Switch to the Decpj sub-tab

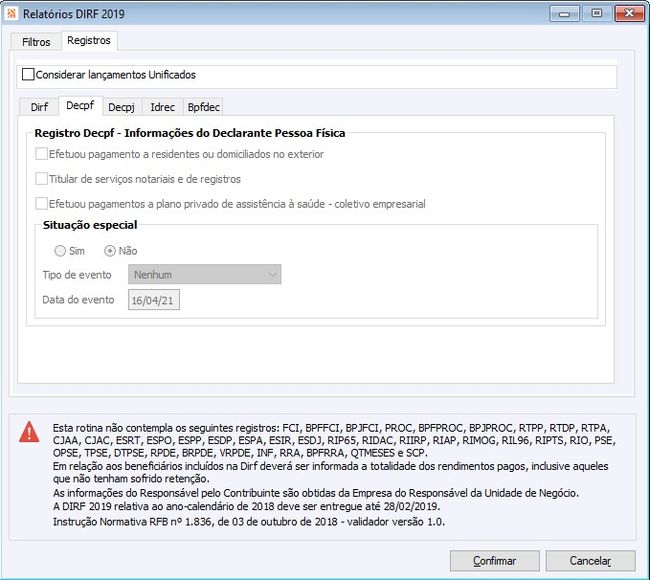pyautogui.click(x=121, y=107)
